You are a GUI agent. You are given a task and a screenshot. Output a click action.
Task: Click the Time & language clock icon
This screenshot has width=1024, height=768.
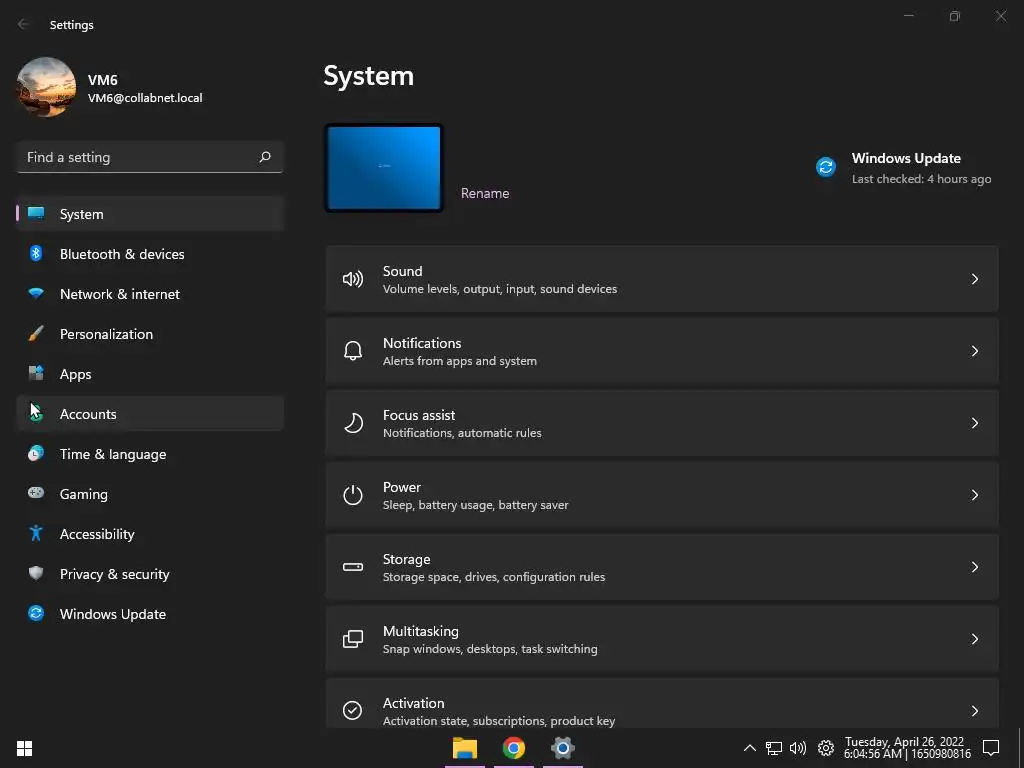pos(36,453)
